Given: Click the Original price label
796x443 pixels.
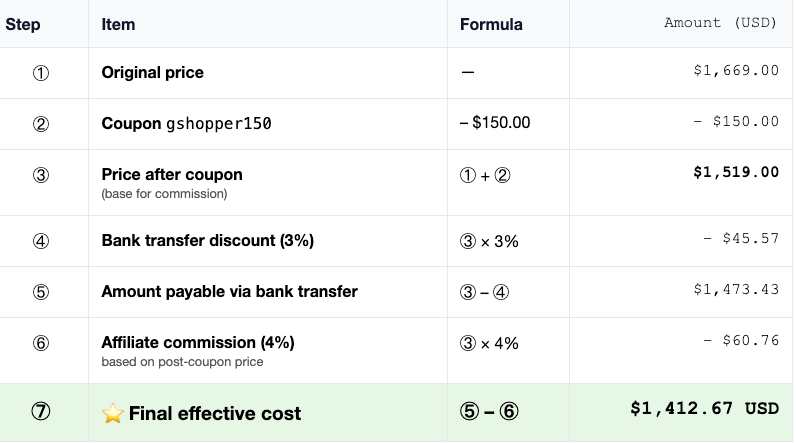Looking at the screenshot, I should point(152,73).
